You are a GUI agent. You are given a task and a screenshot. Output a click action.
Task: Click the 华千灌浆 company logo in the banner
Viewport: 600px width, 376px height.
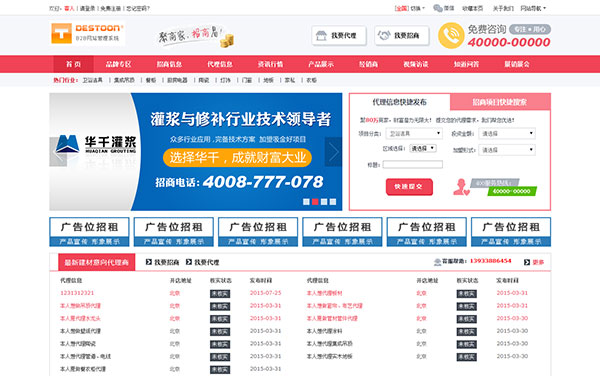click(x=96, y=144)
